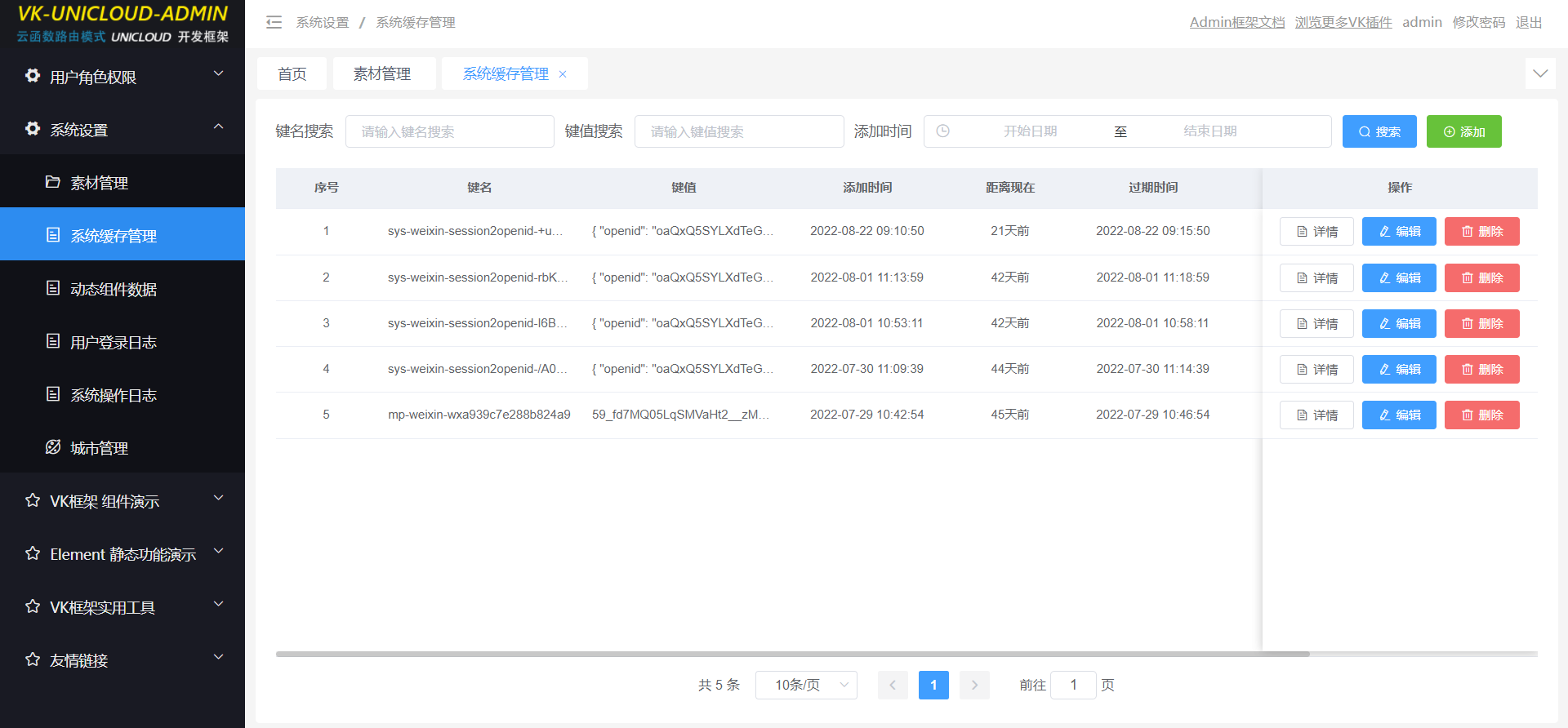Open 城市管理 sidebar item
The image size is (1568, 728).
(x=122, y=448)
